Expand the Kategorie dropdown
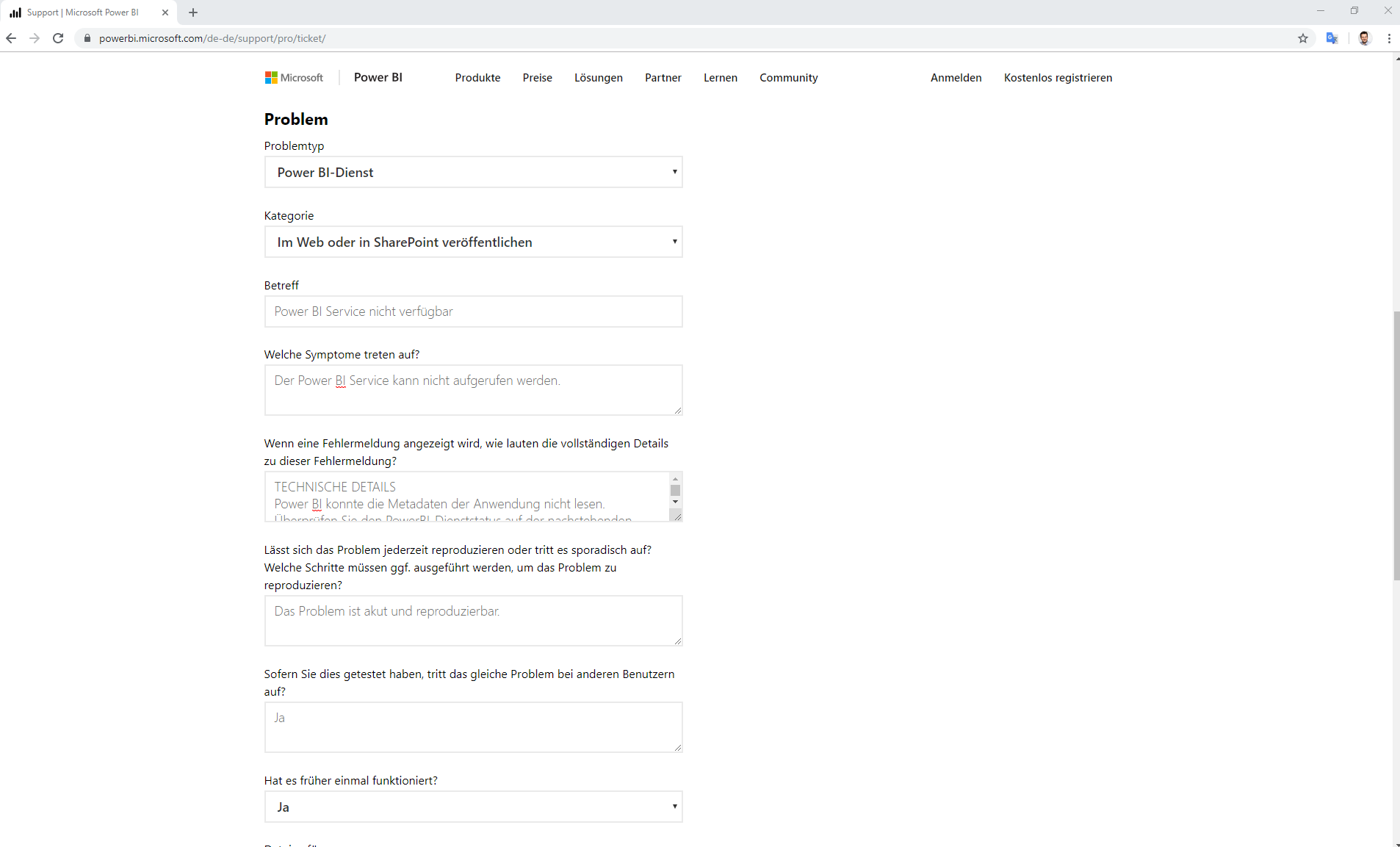Screen dimensions: 1400x847 474,242
